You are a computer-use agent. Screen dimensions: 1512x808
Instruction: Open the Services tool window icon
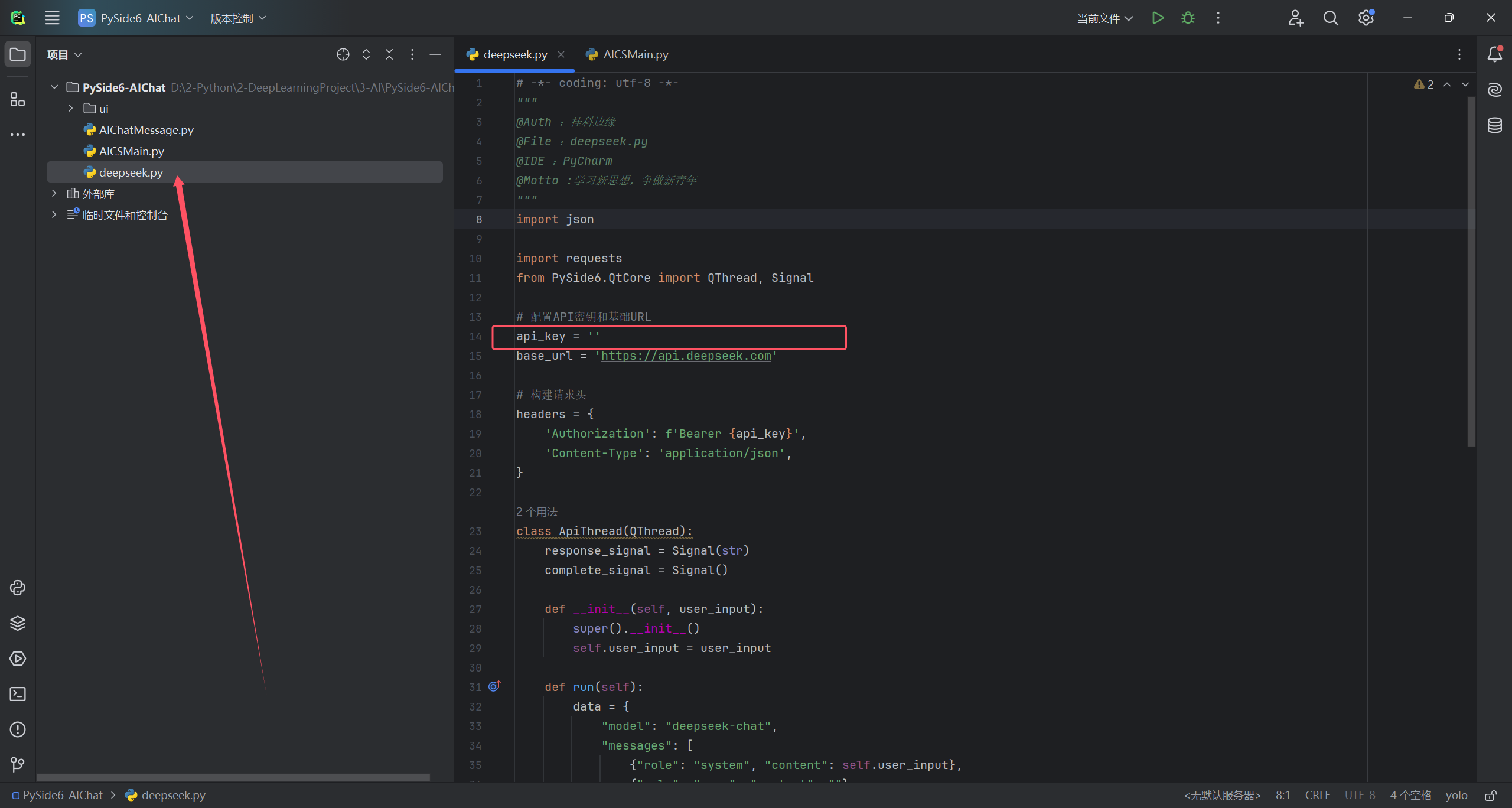(x=18, y=659)
